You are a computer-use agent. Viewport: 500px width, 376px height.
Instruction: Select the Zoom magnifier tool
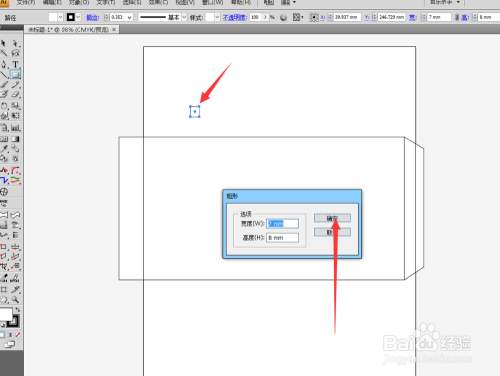pos(15,299)
